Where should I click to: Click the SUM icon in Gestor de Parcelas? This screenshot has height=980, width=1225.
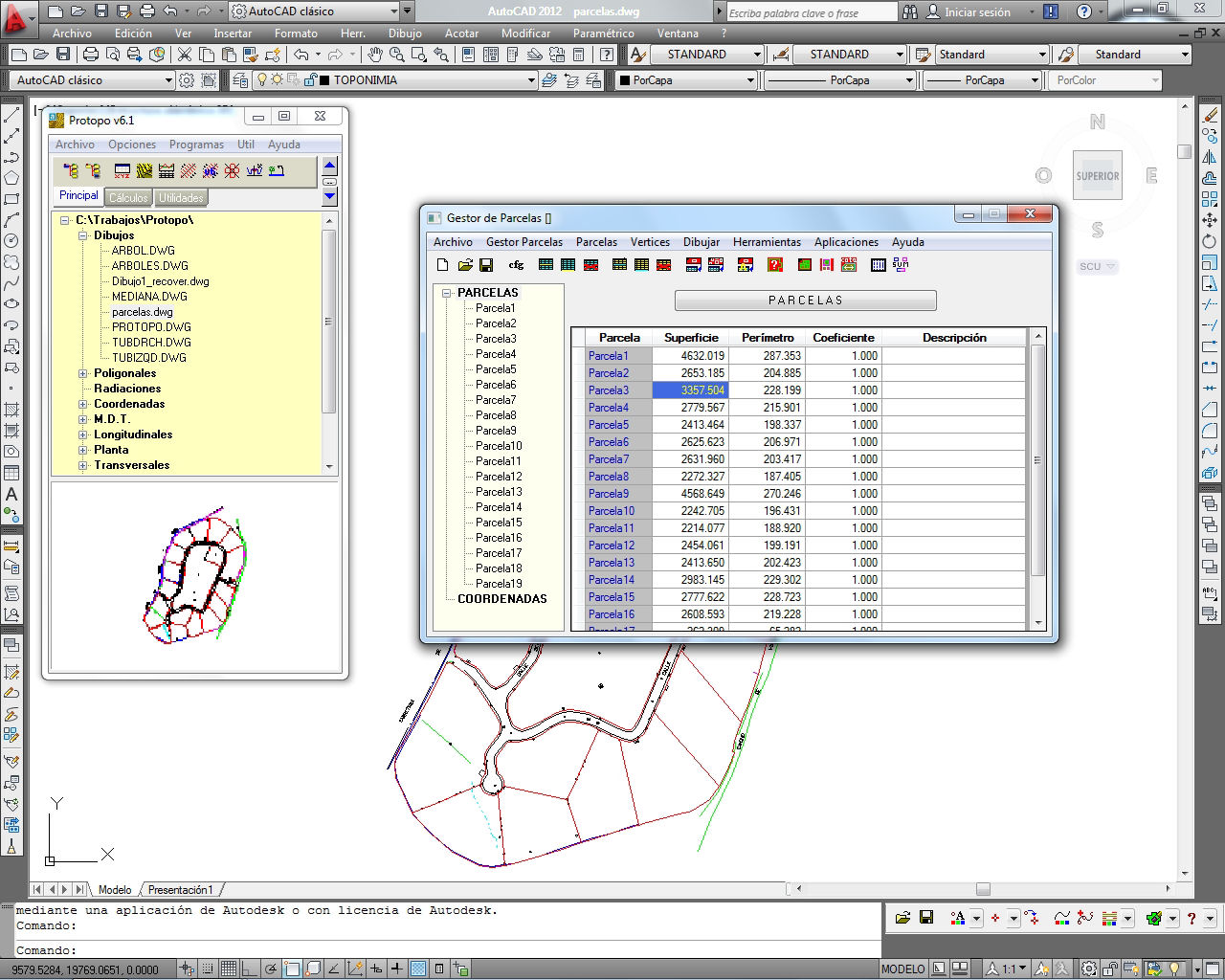click(x=900, y=265)
